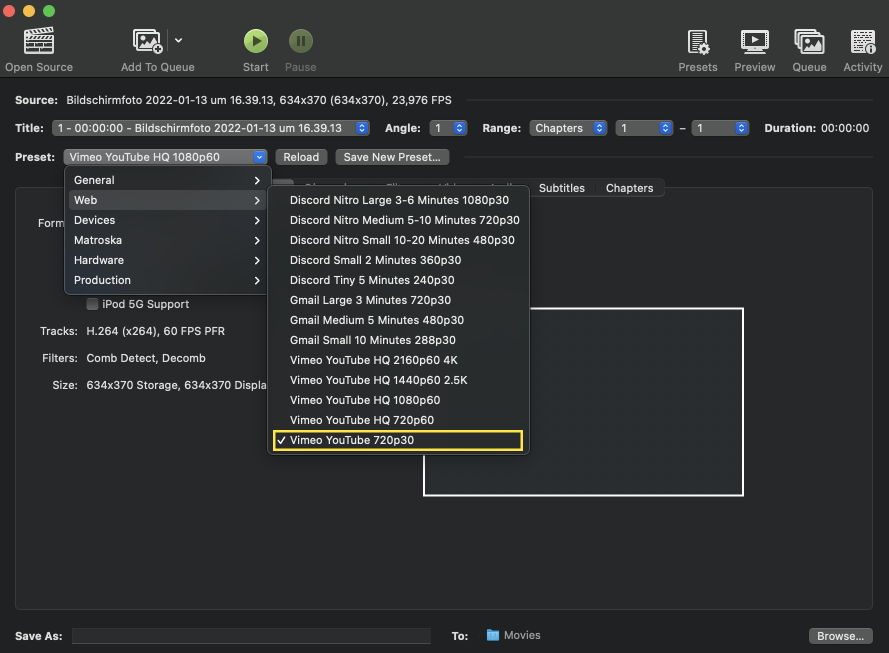This screenshot has height=653, width=889.
Task: Choose Vimeo YouTube HQ 1080p60 menu entry
Action: [x=399, y=400]
